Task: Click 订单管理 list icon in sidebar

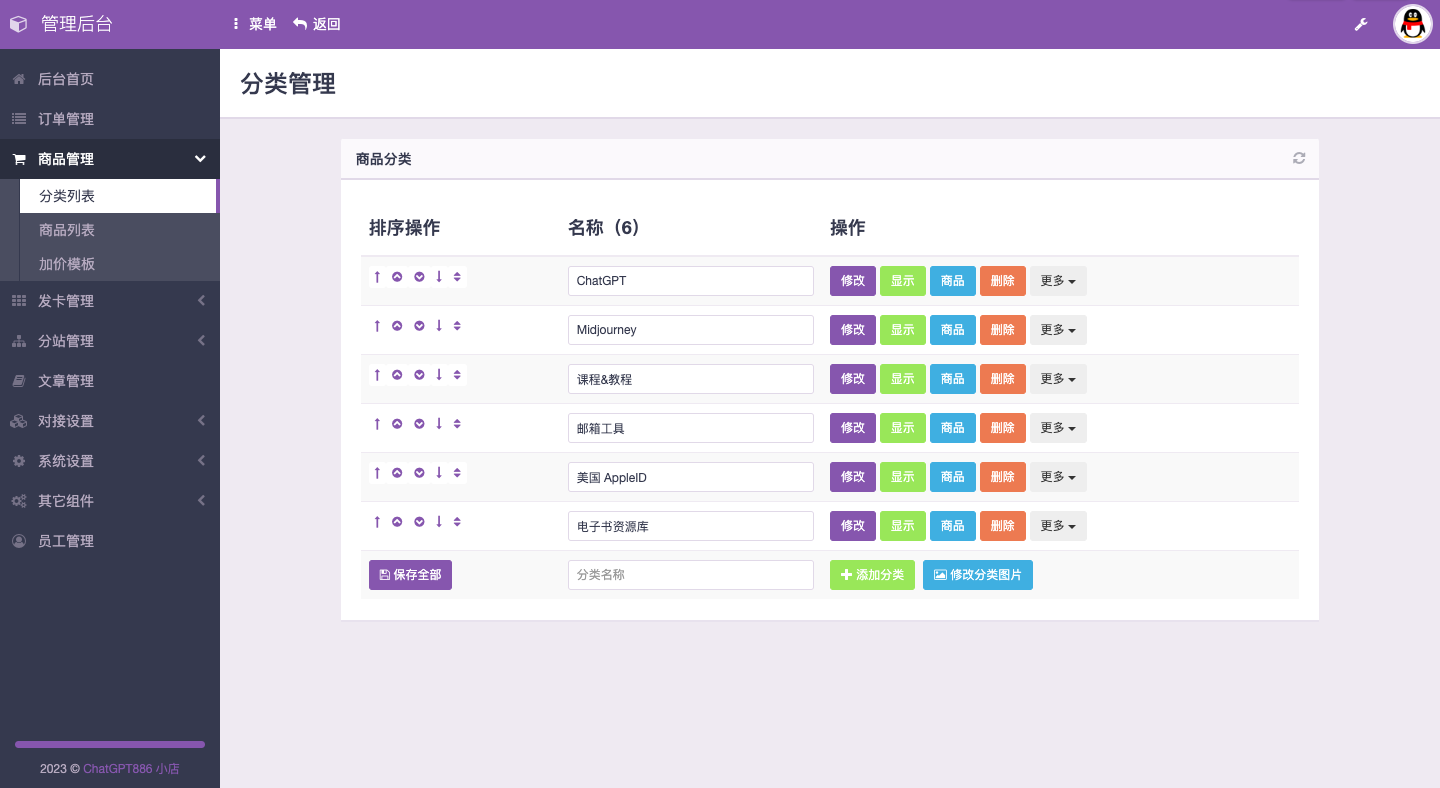Action: click(x=18, y=119)
